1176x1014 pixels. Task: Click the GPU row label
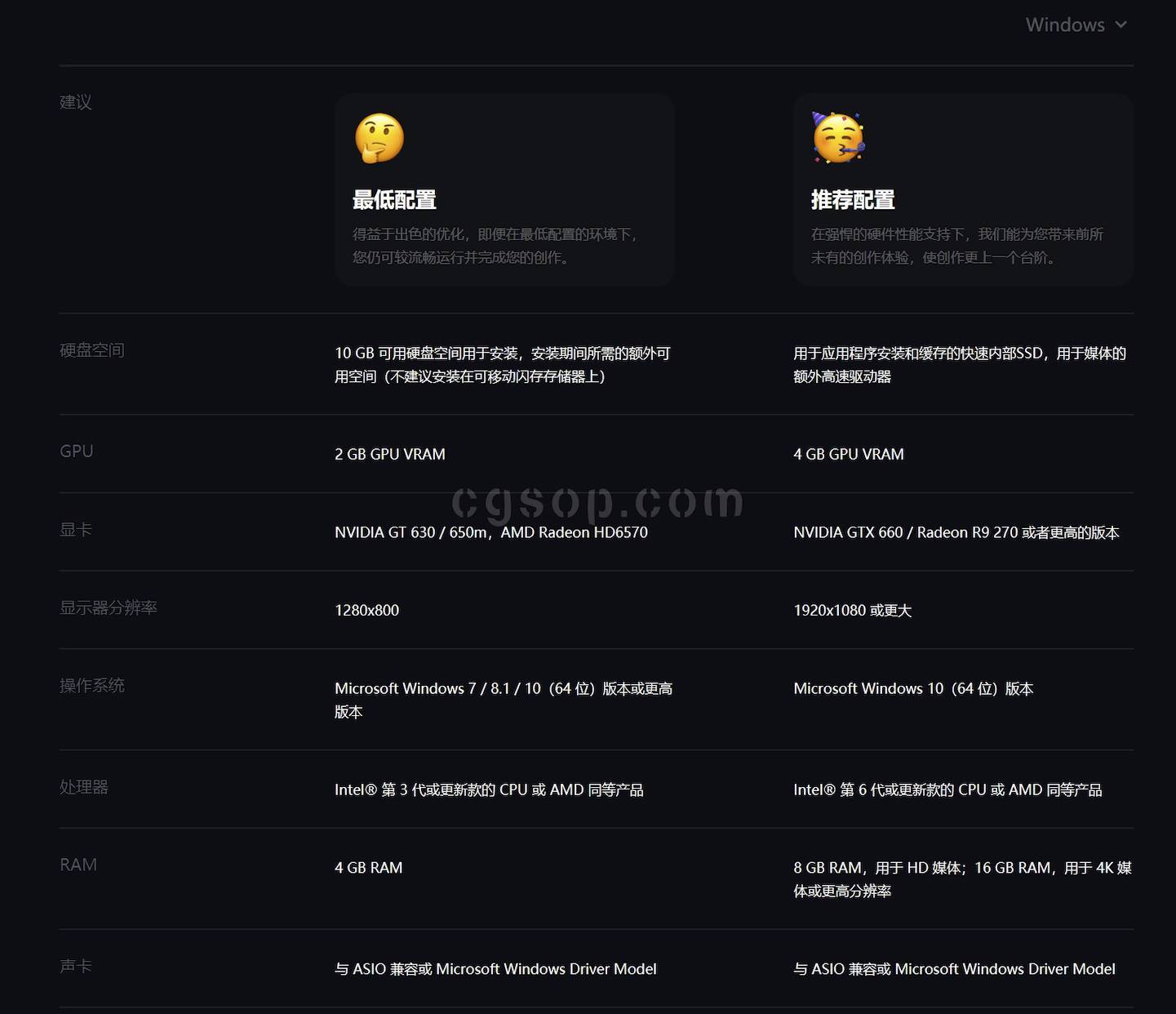tap(77, 451)
